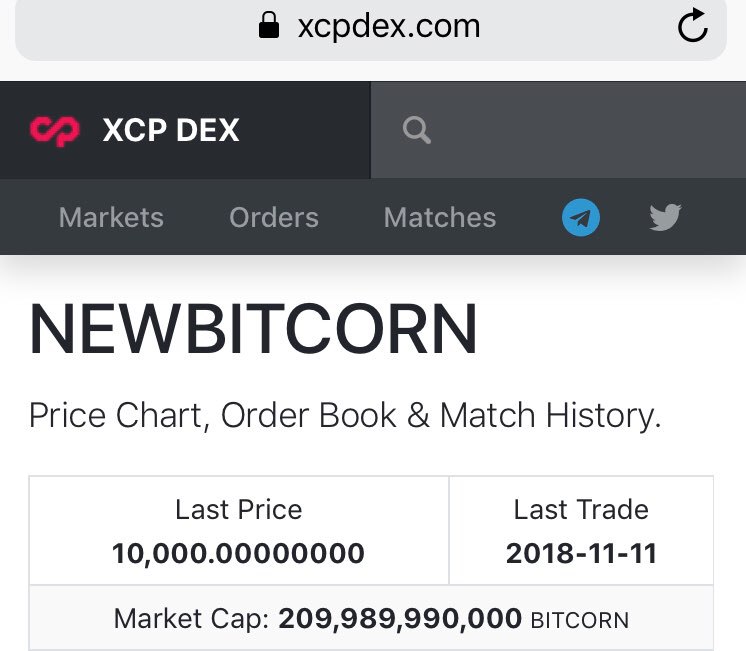The width and height of the screenshot is (746, 651).
Task: Tap the padlock security icon
Action: 269,25
